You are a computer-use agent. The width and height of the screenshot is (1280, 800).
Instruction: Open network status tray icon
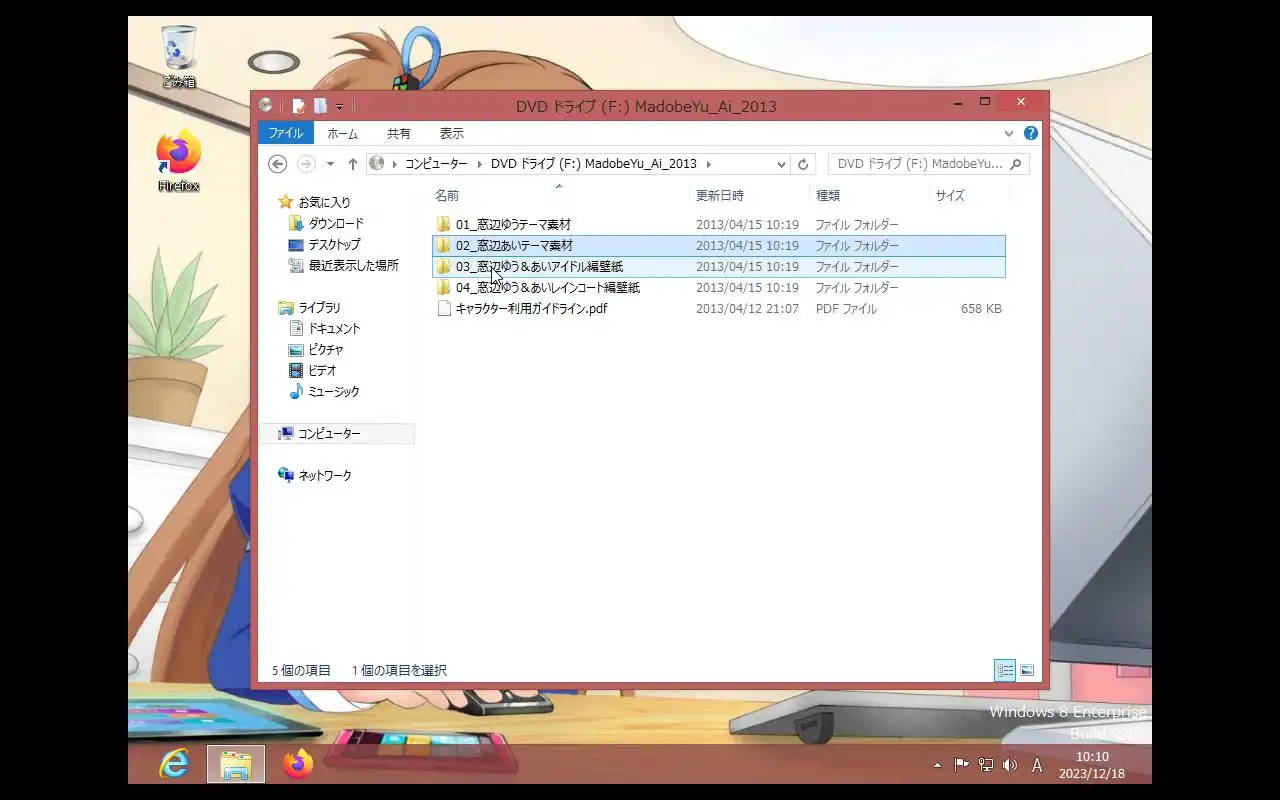tap(985, 765)
